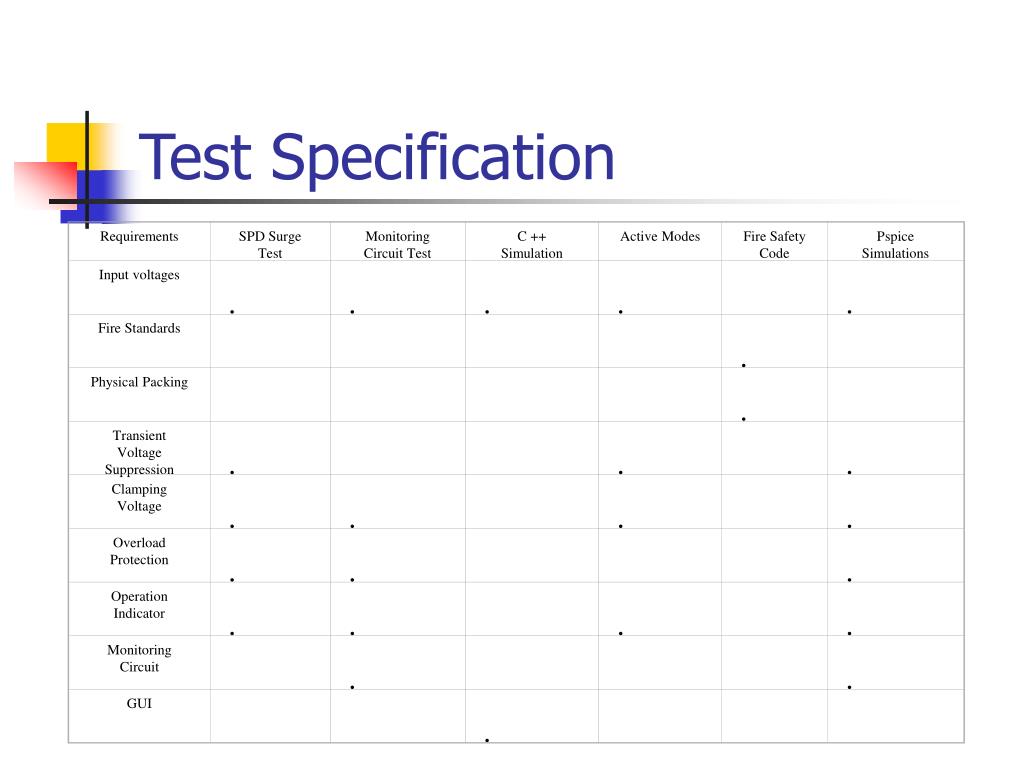The width and height of the screenshot is (1024, 768).
Task: Select the Monitoring Circuit Test column header
Action: 397,245
